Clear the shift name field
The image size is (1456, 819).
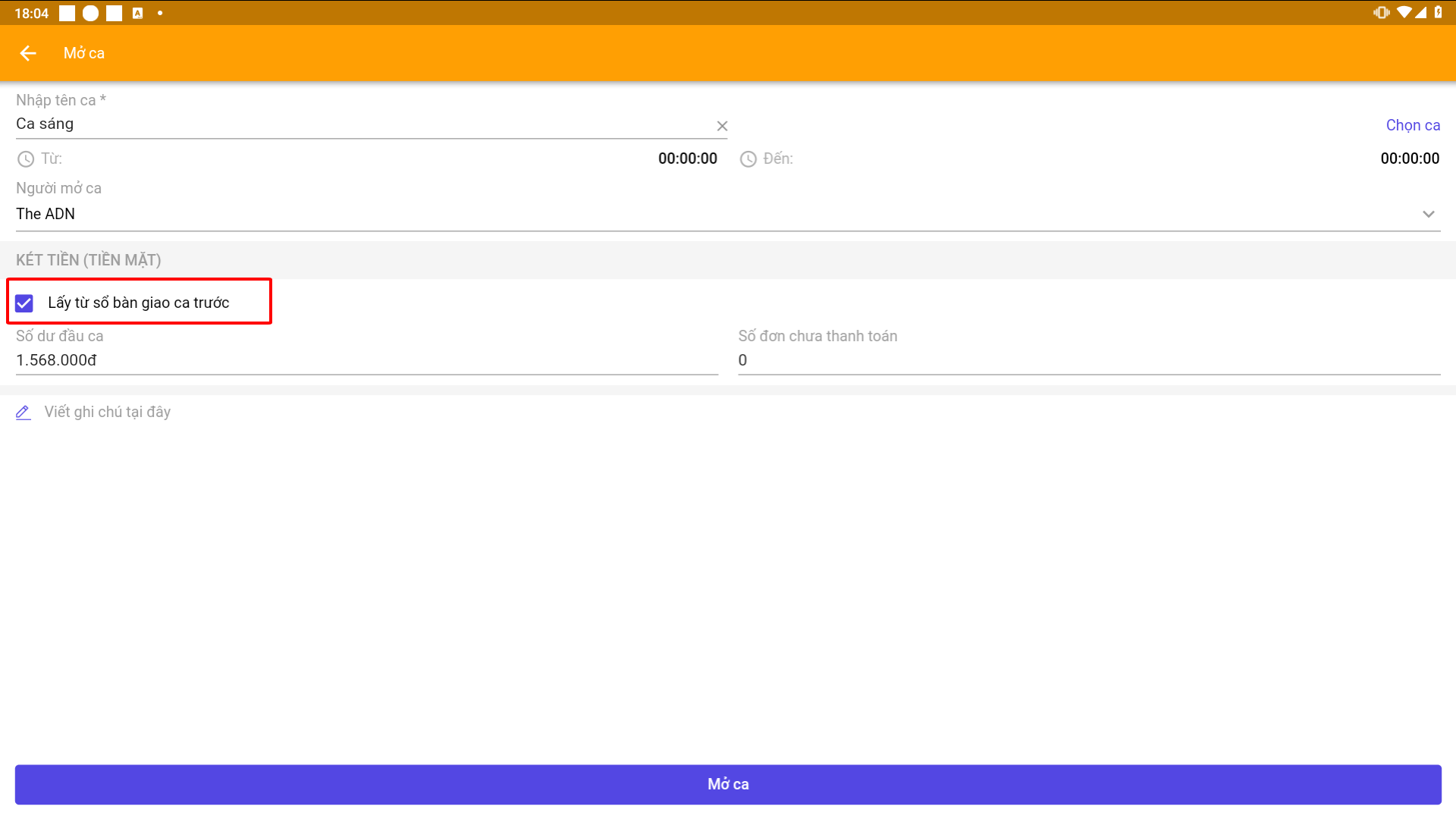[722, 126]
